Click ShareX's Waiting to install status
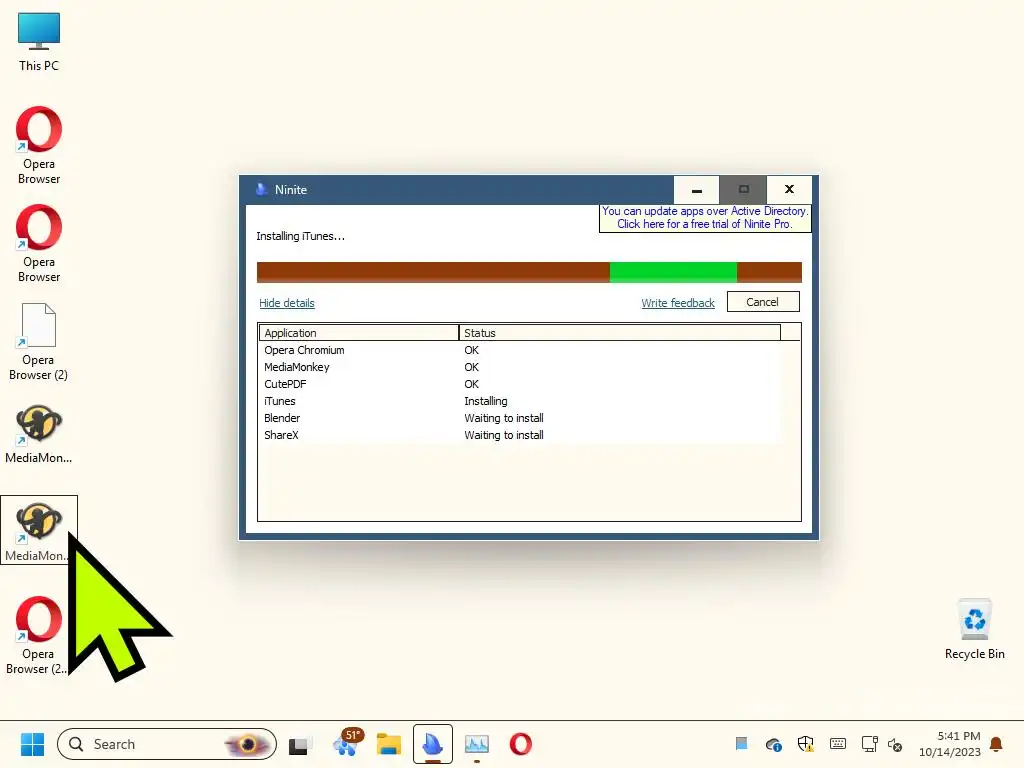The width and height of the screenshot is (1024, 768). click(x=504, y=435)
